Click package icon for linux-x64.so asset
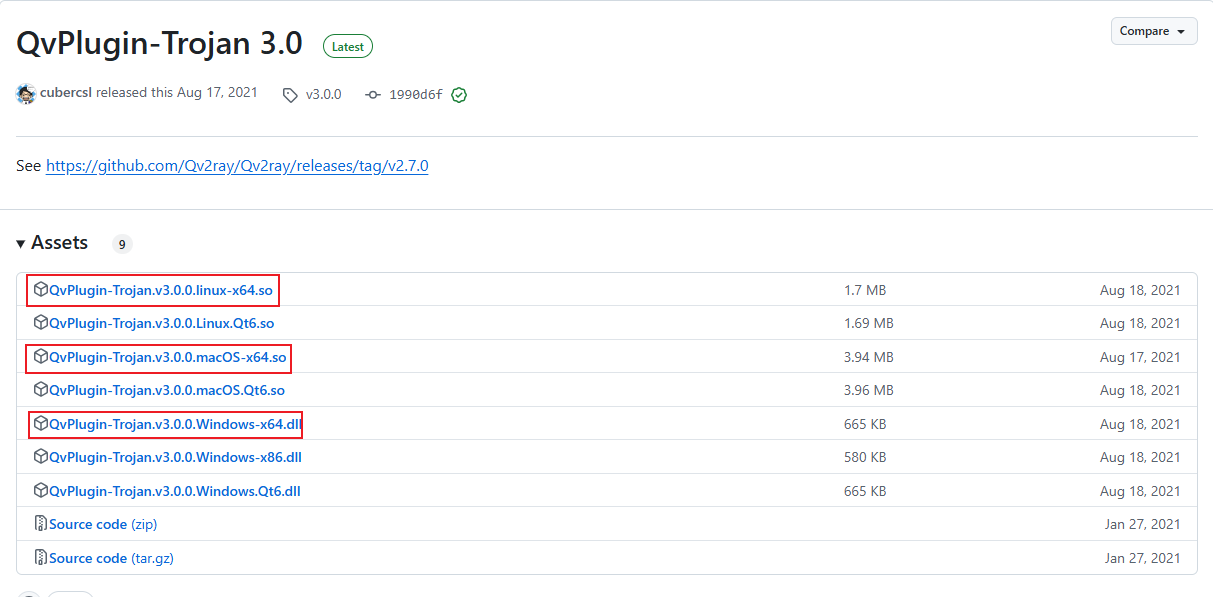Screen dimensions: 1213x597 41,290
